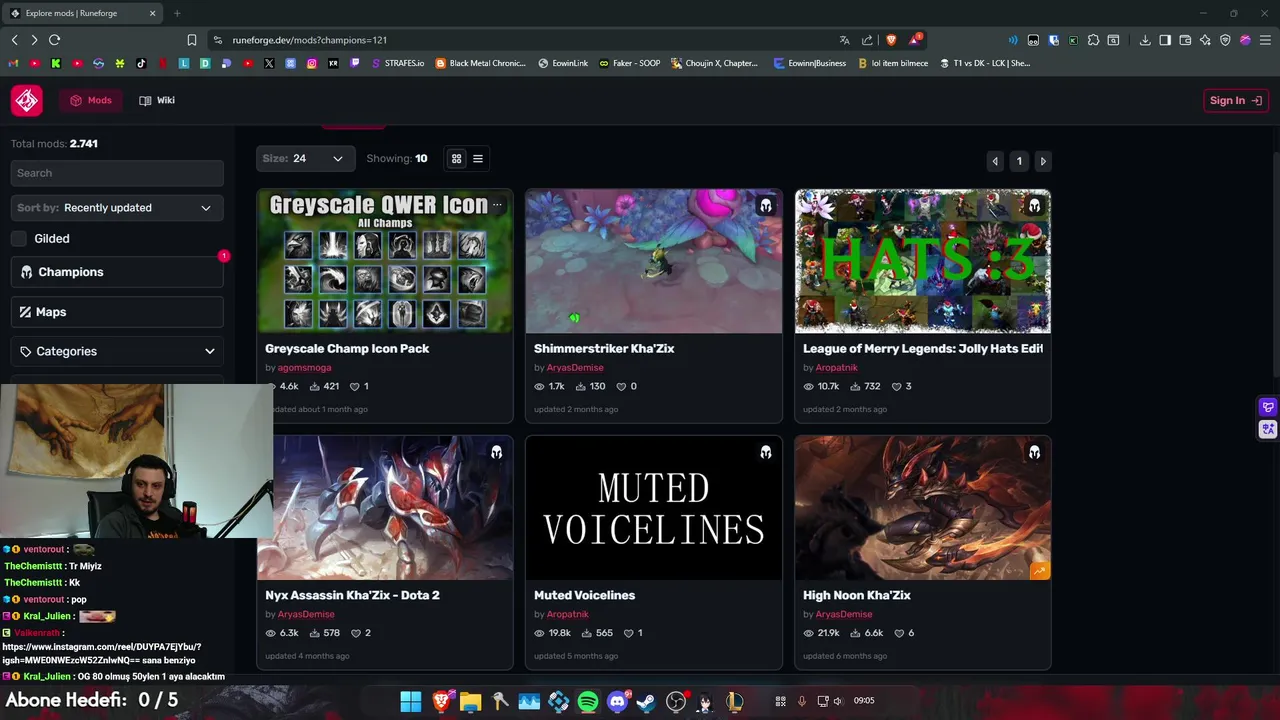Open File Explorer from the taskbar

(x=470, y=702)
